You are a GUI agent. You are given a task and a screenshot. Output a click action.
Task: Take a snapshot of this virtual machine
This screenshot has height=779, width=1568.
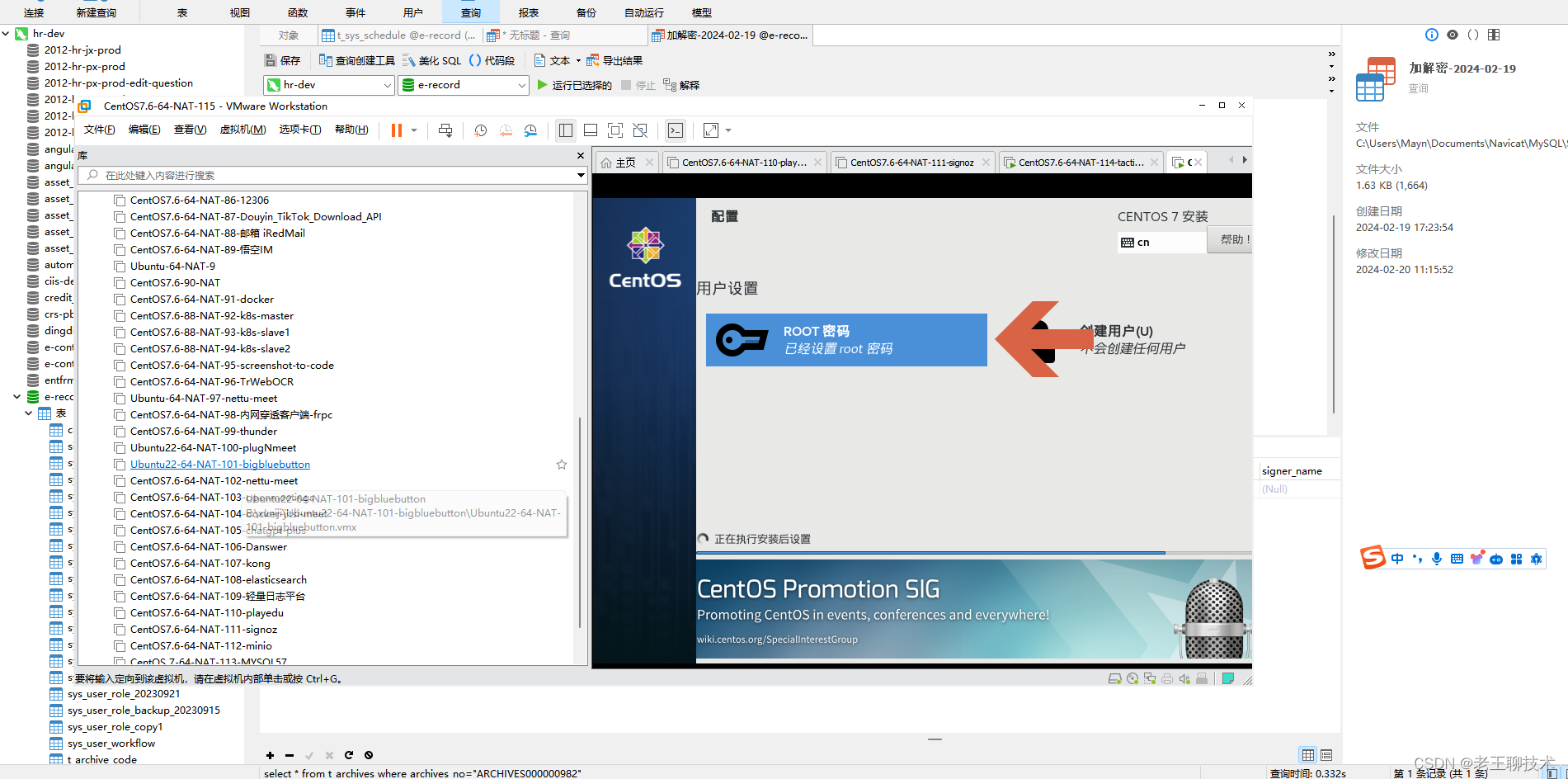tap(481, 130)
